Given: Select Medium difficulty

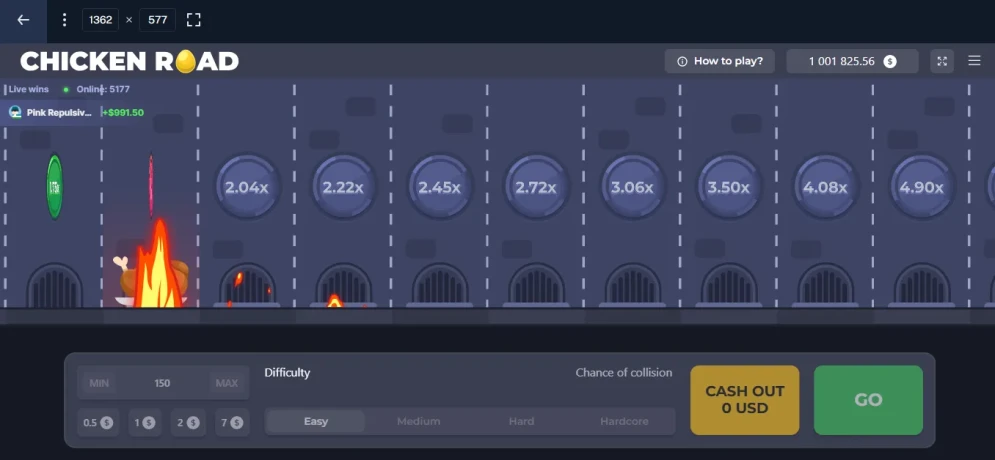Looking at the screenshot, I should [418, 421].
